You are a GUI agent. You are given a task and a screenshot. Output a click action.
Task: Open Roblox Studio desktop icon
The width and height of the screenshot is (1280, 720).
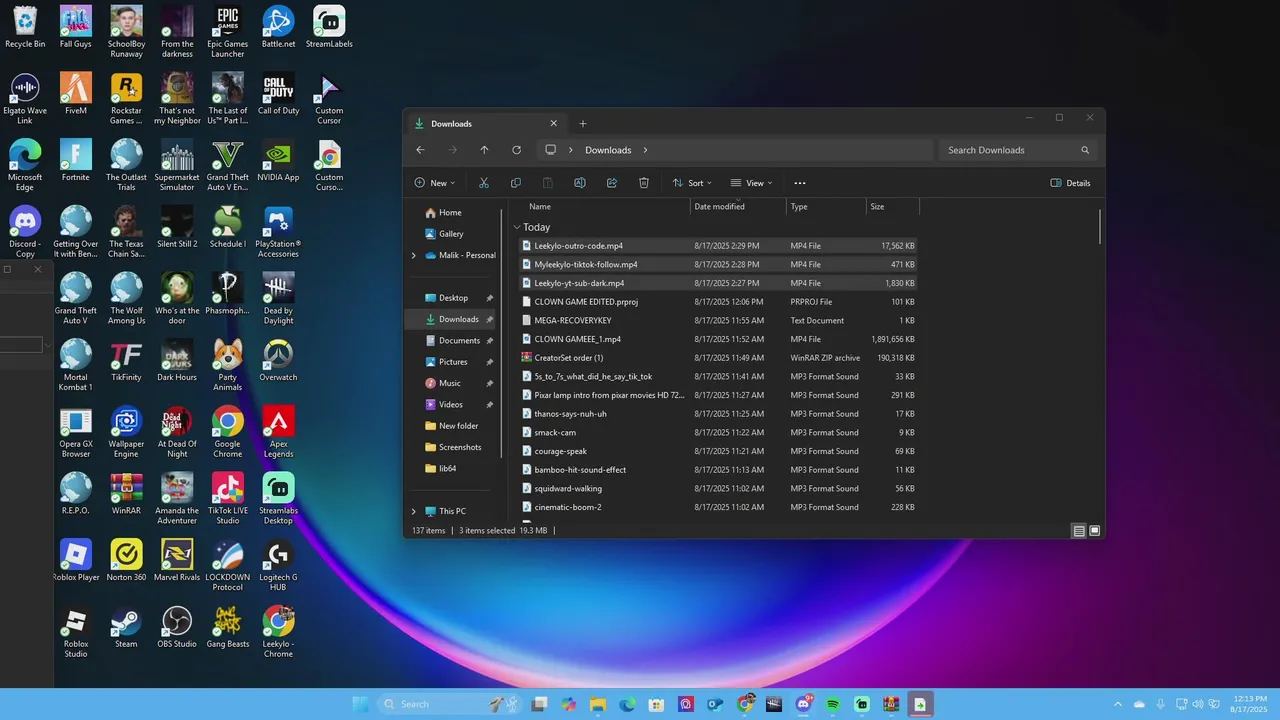pyautogui.click(x=76, y=632)
